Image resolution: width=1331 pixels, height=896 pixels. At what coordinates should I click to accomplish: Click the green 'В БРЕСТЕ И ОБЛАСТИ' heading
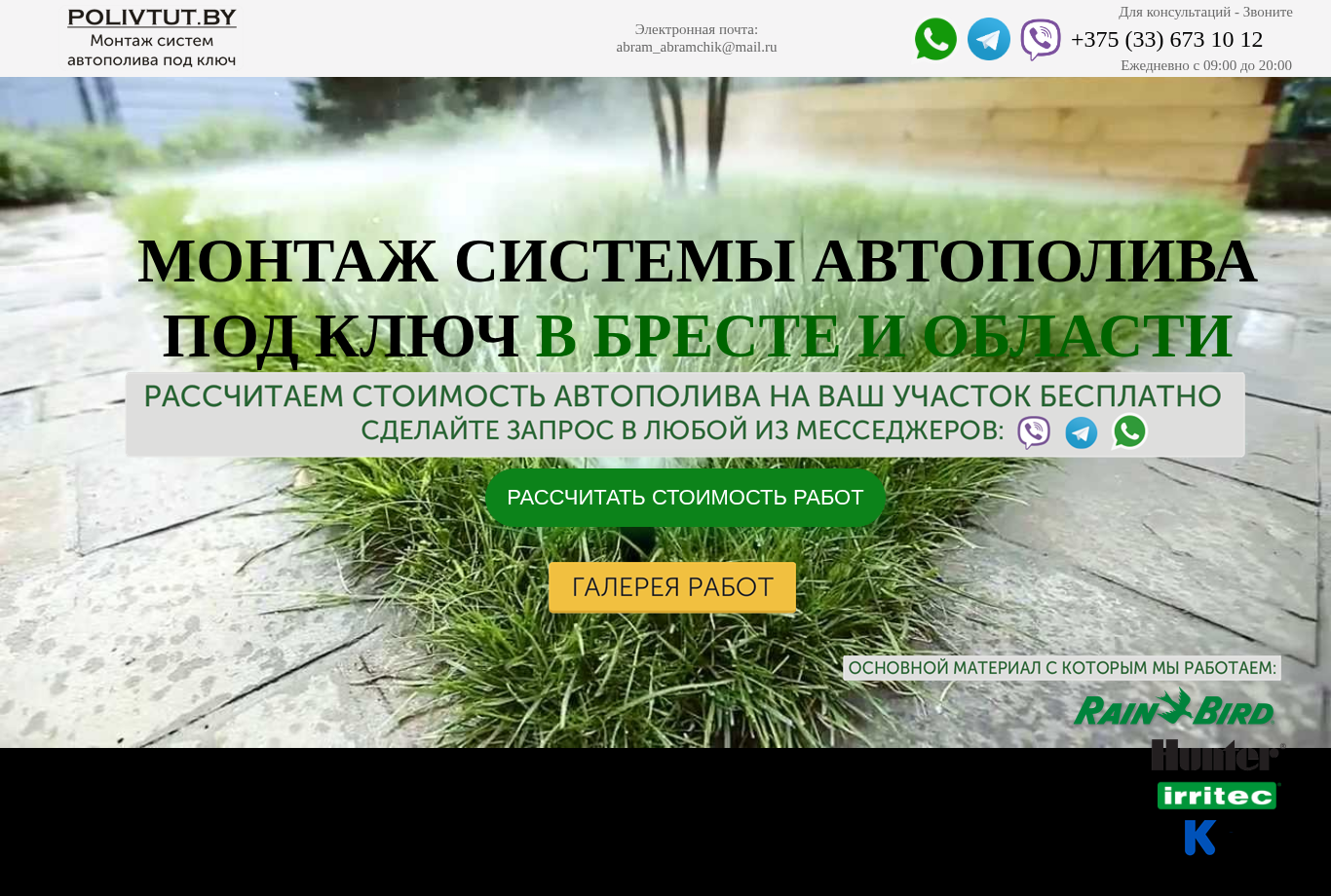click(885, 336)
